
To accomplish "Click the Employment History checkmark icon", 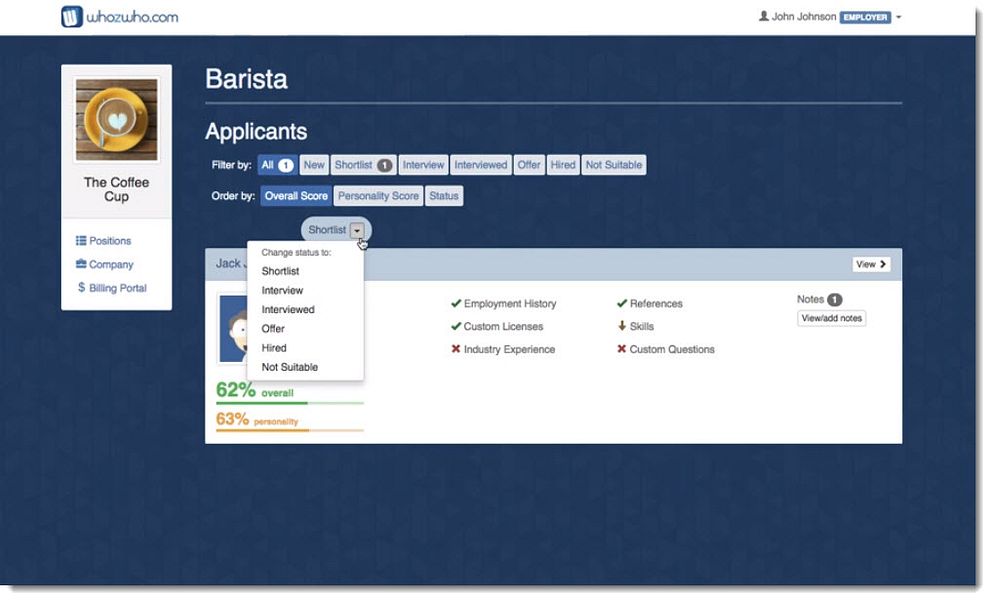I will coord(456,304).
